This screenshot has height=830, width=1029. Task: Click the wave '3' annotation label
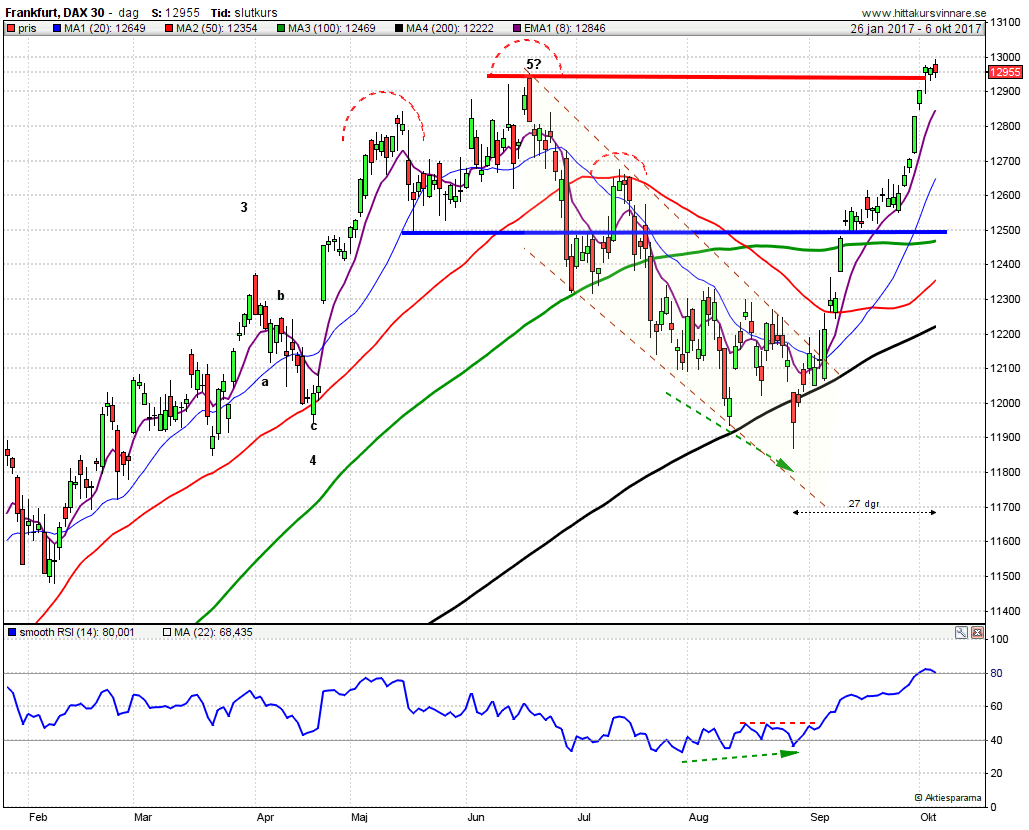244,207
